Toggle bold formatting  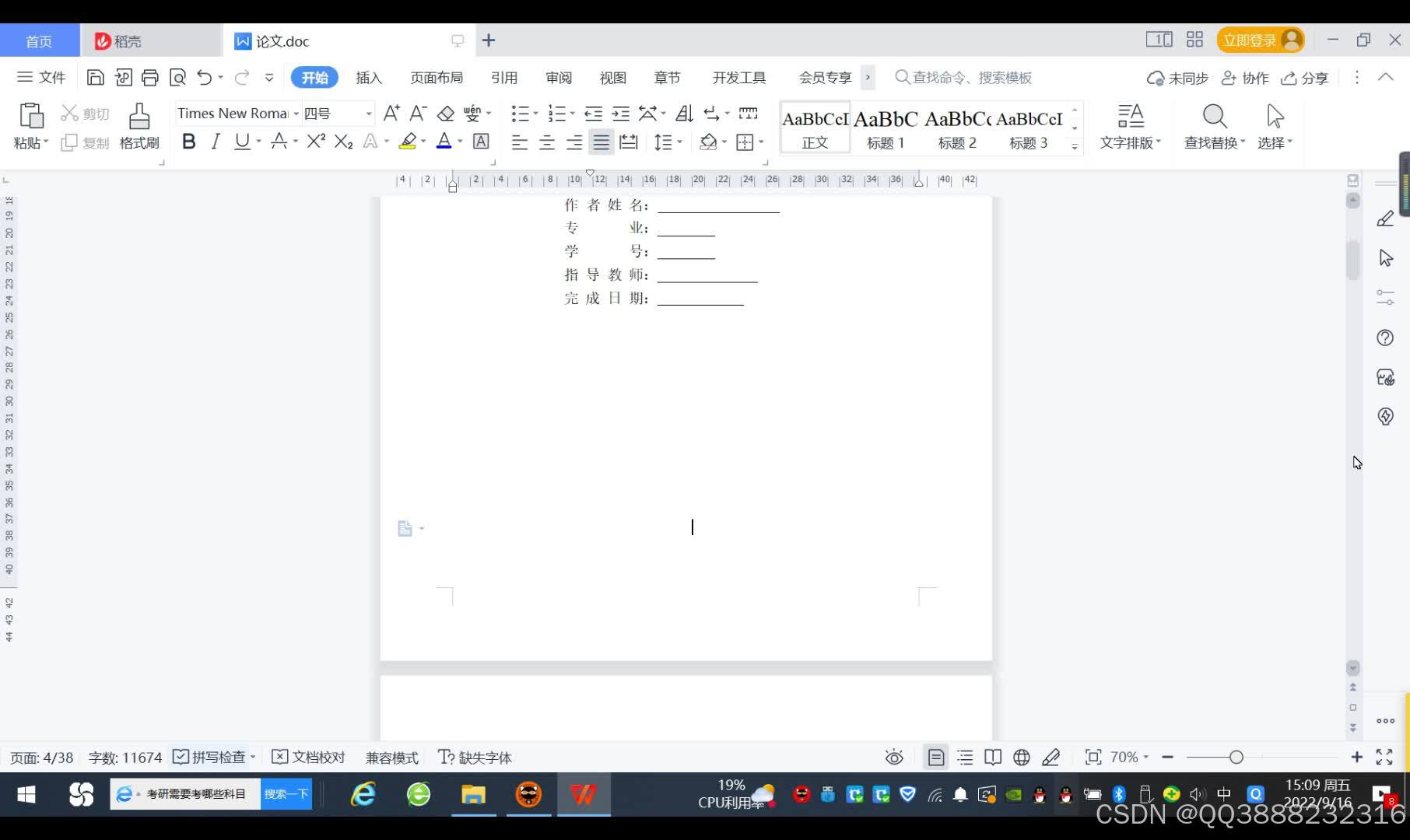(x=188, y=142)
